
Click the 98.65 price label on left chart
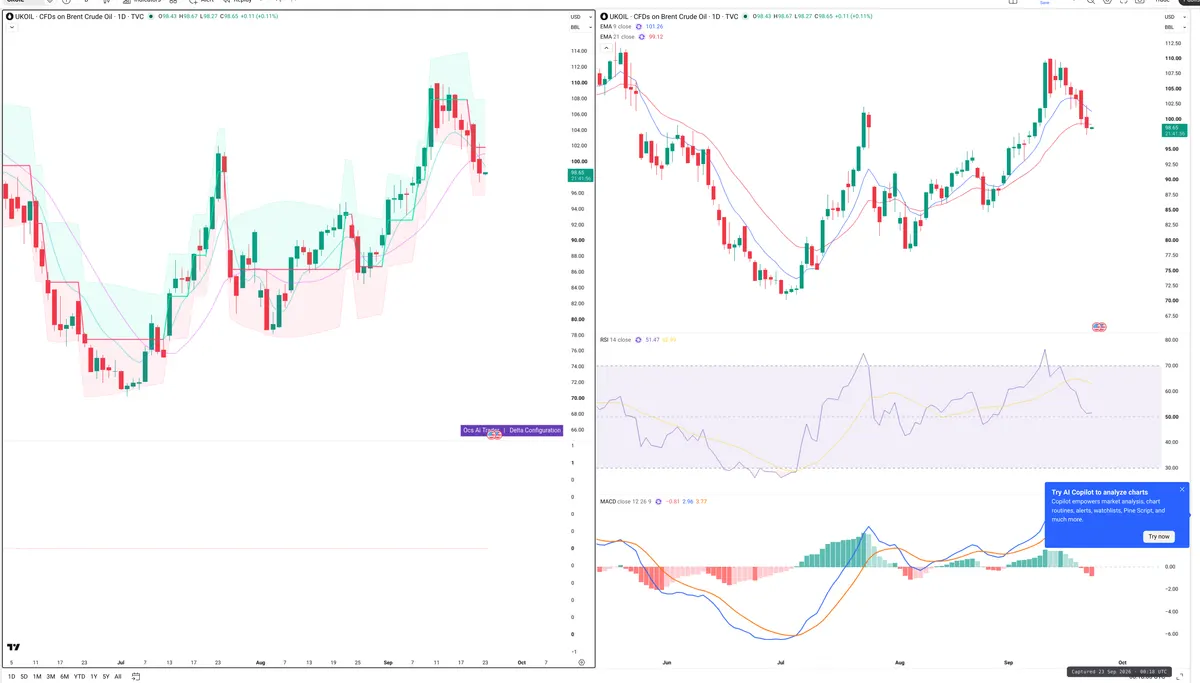coord(578,174)
